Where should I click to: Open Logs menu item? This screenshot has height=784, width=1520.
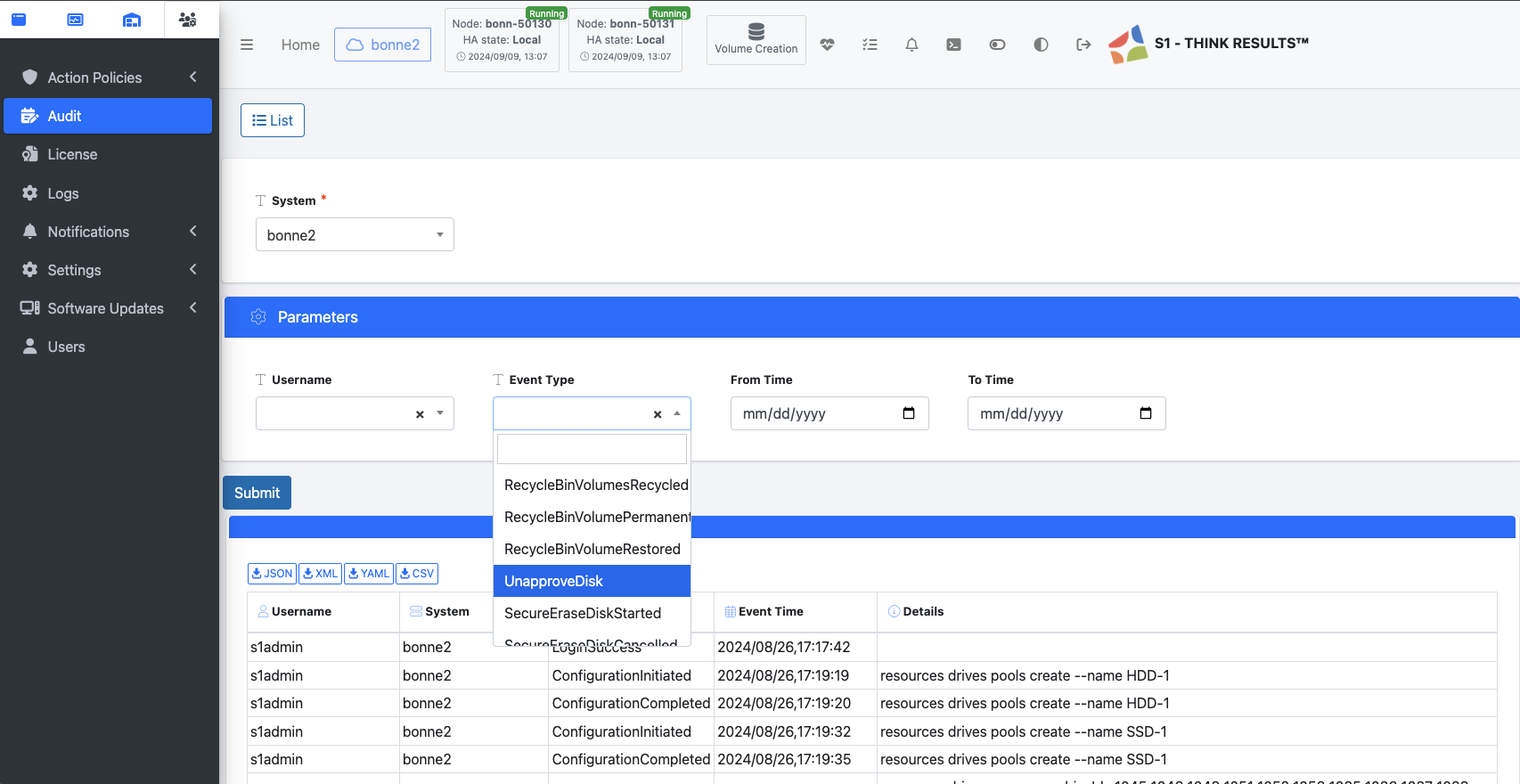click(x=108, y=193)
